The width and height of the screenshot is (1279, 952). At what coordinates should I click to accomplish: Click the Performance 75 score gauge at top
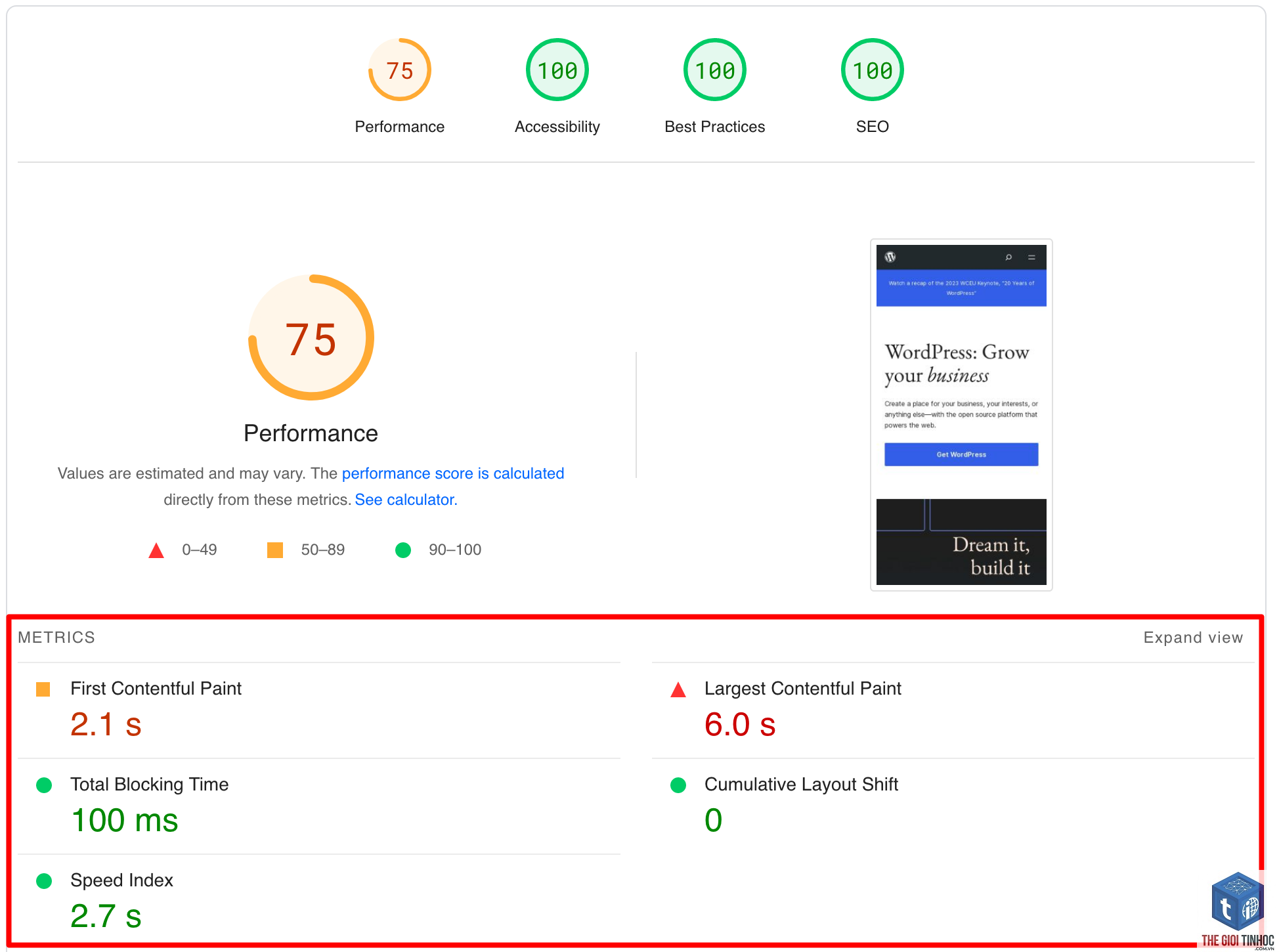(x=399, y=70)
